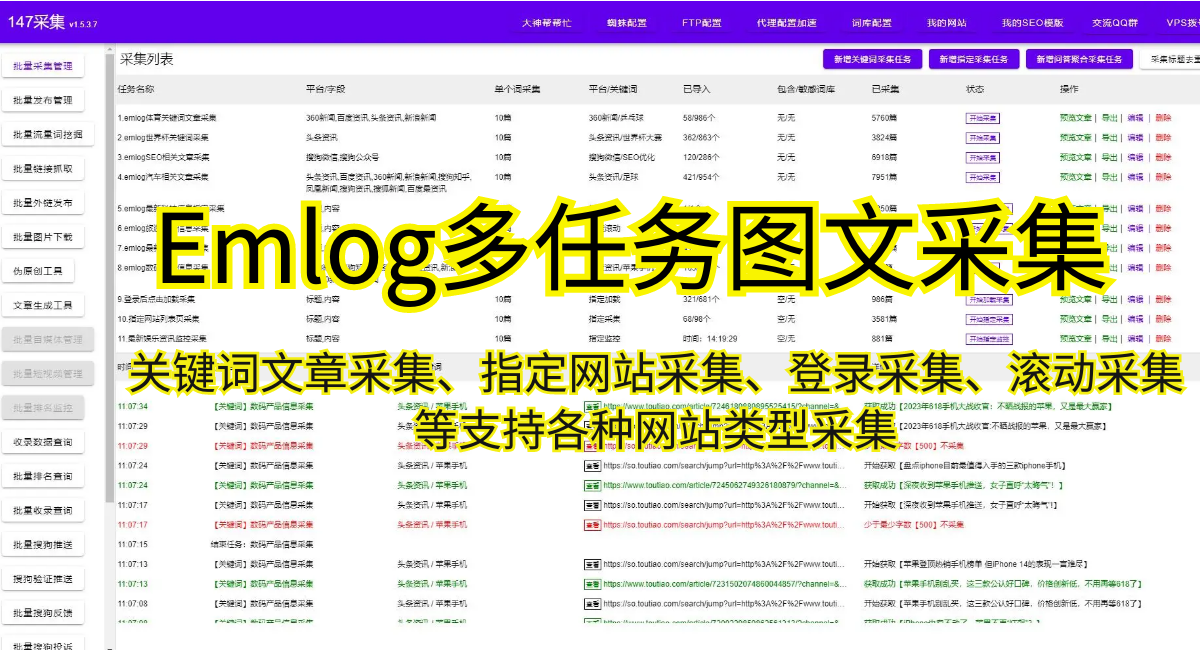Click 预览文章 for 登录后点击加载采集

1075,299
